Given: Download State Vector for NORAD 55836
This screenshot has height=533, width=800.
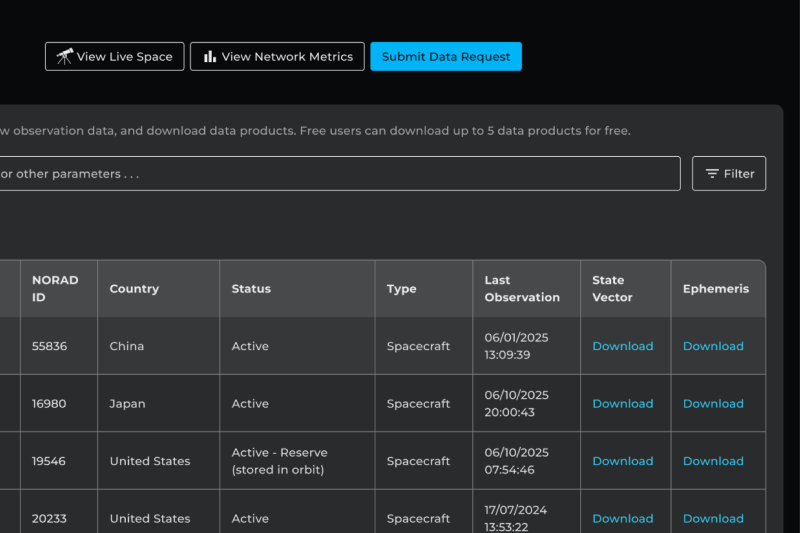Looking at the screenshot, I should click(622, 346).
